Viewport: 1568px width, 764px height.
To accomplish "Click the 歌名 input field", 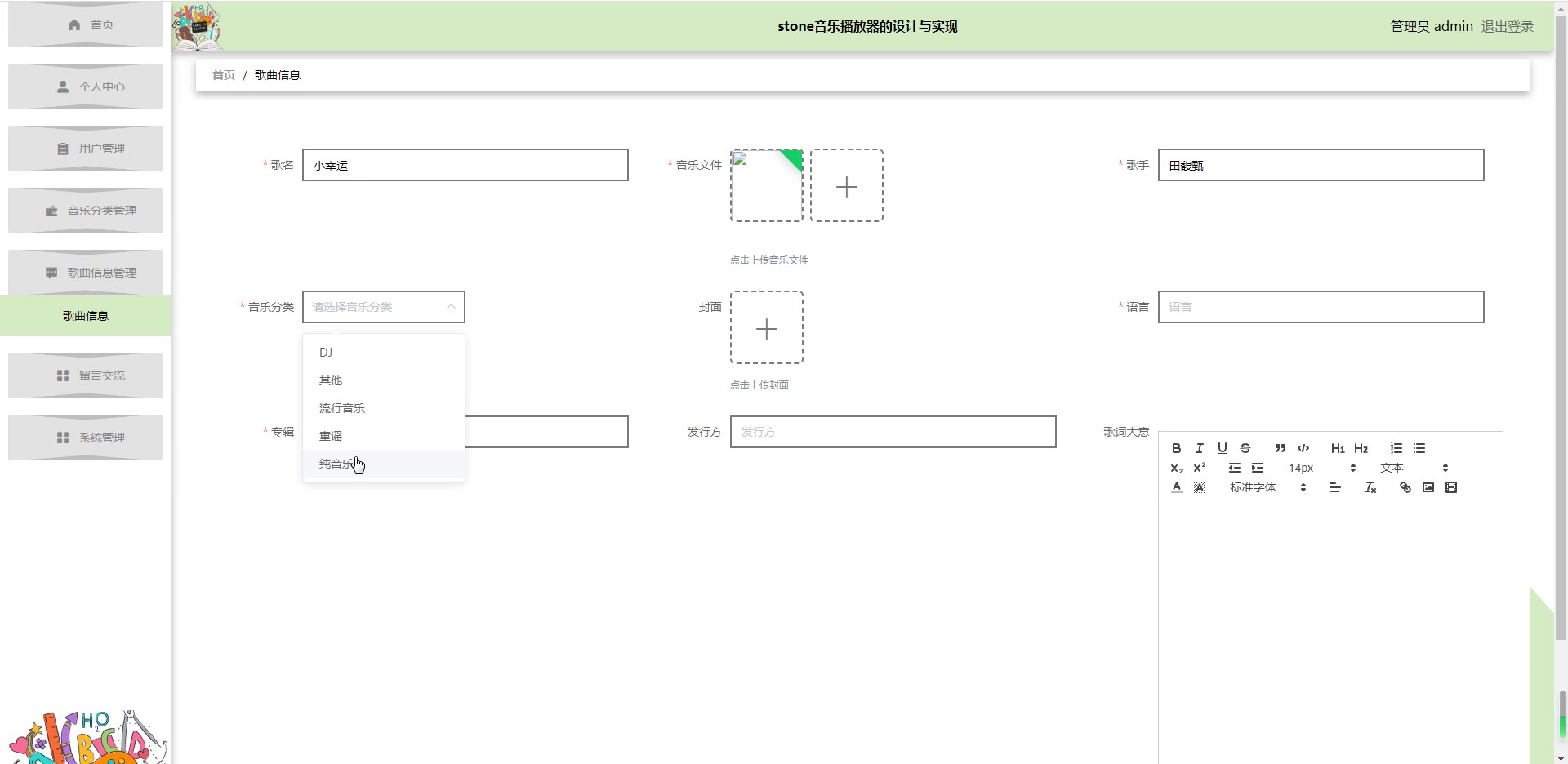I will click(465, 165).
